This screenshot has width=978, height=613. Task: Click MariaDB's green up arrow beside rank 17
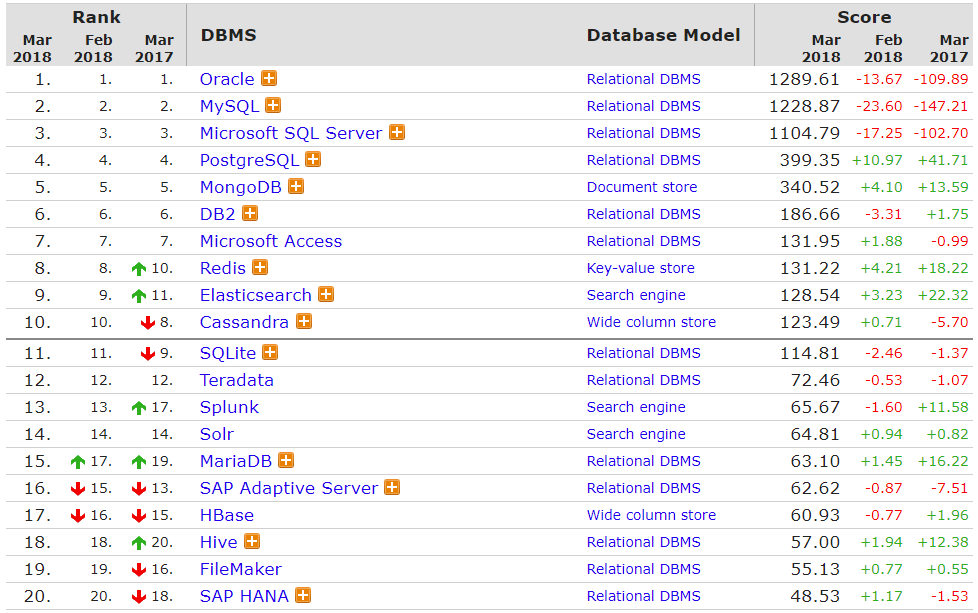coord(78,461)
